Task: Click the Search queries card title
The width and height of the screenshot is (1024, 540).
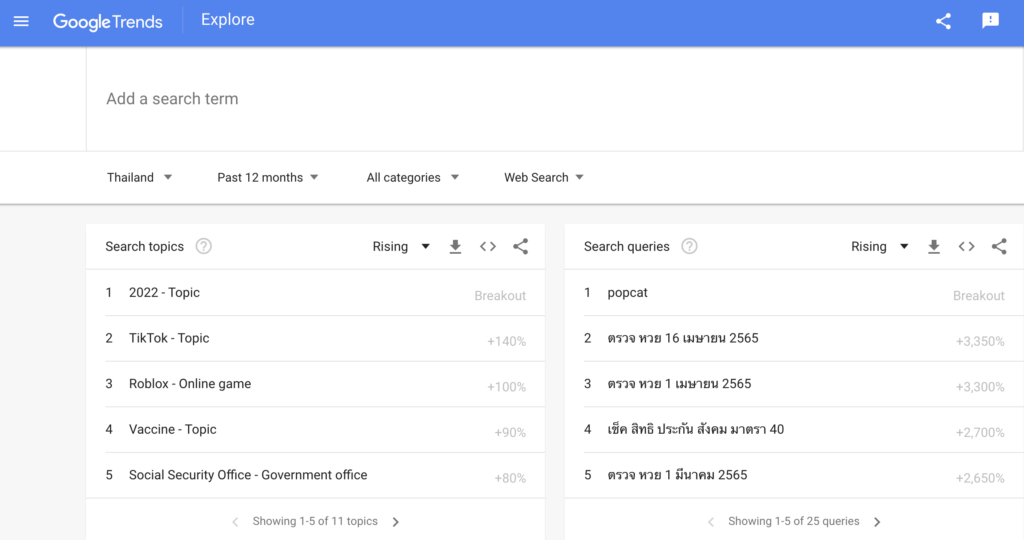Action: coord(626,246)
